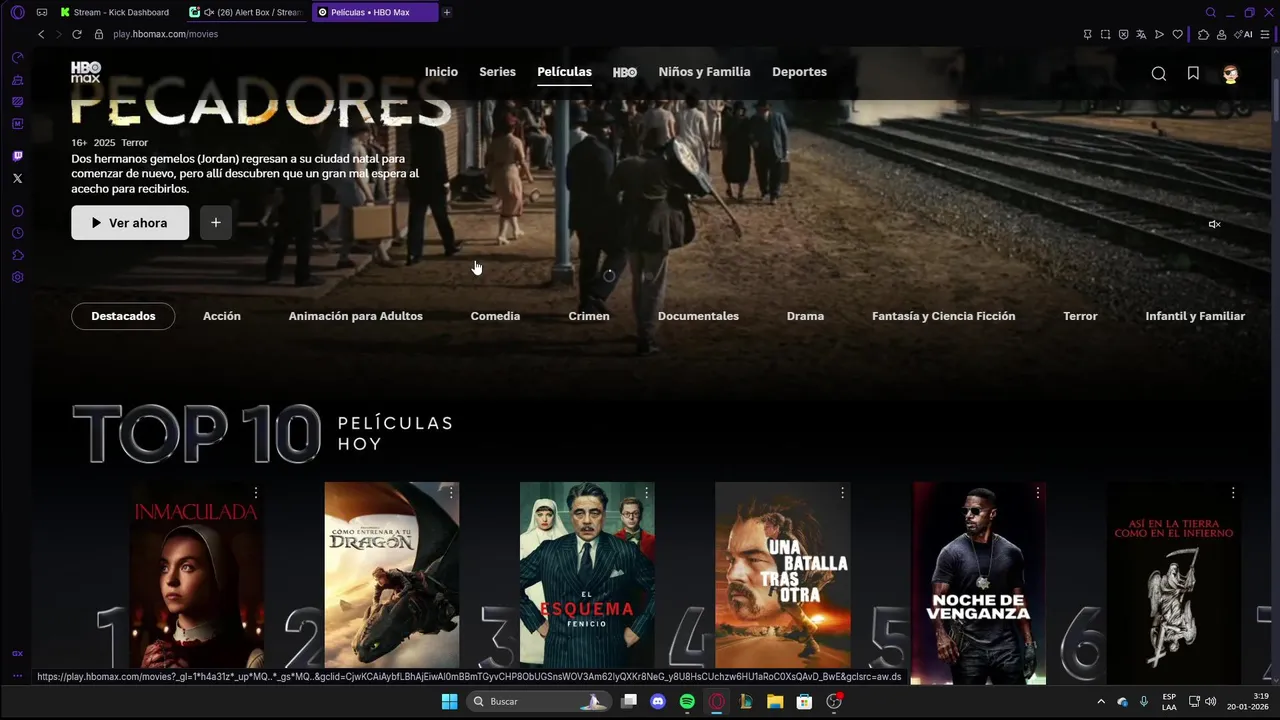
Task: Filter movies by Terror
Action: (1080, 316)
